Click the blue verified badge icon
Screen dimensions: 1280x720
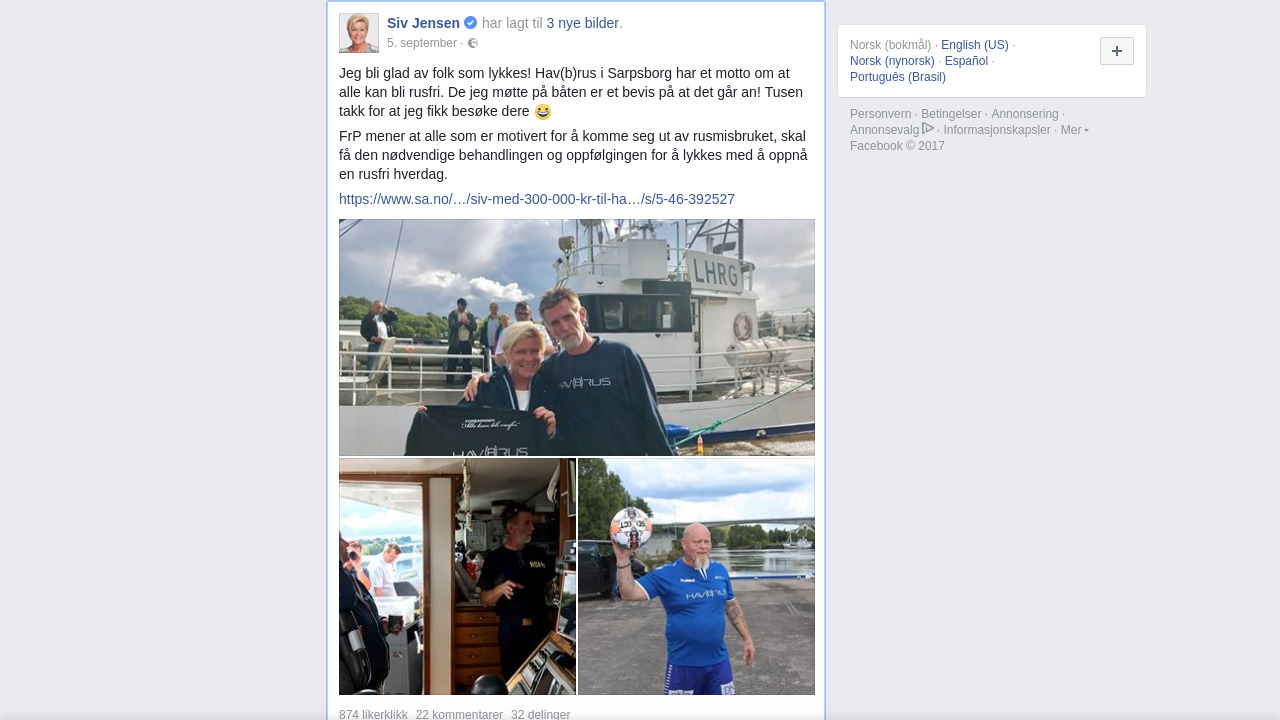click(471, 23)
